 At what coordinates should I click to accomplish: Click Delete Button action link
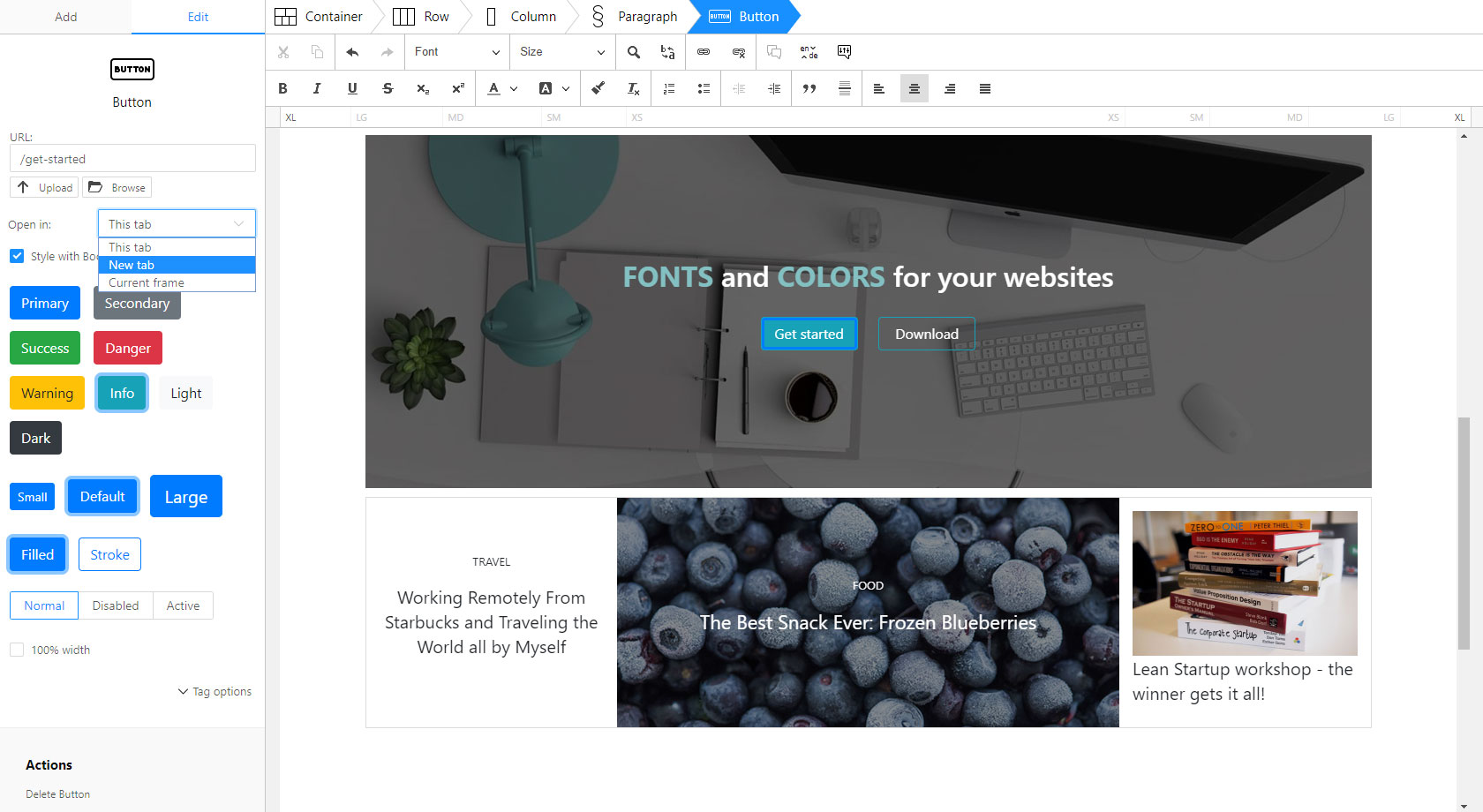57,794
